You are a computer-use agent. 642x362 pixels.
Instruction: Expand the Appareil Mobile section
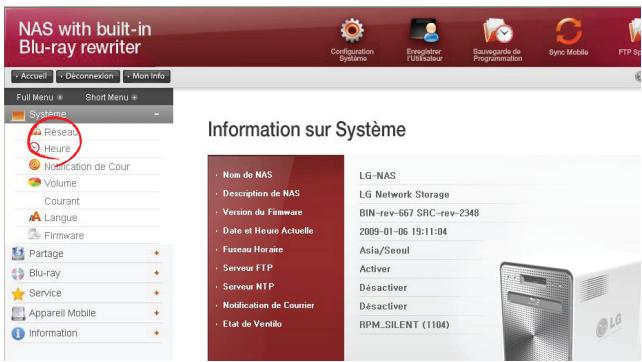pos(156,313)
